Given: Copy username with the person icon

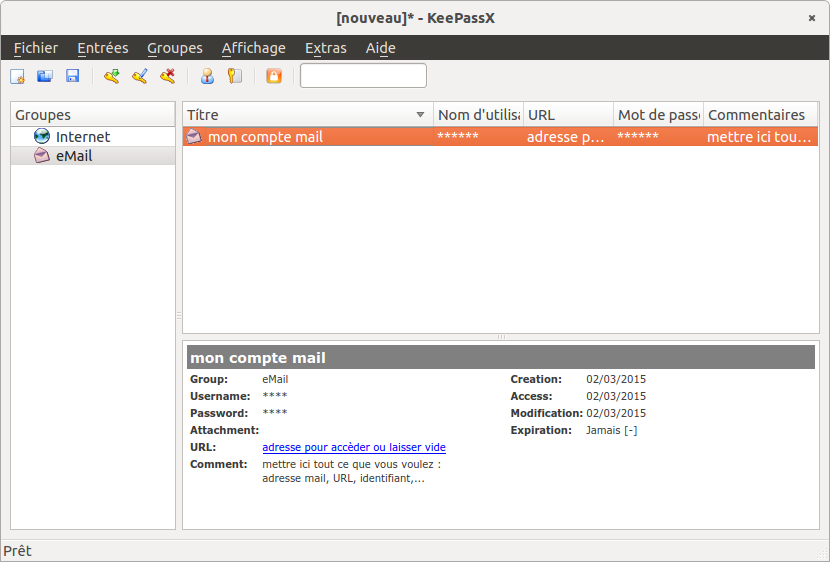Looking at the screenshot, I should pyautogui.click(x=207, y=76).
